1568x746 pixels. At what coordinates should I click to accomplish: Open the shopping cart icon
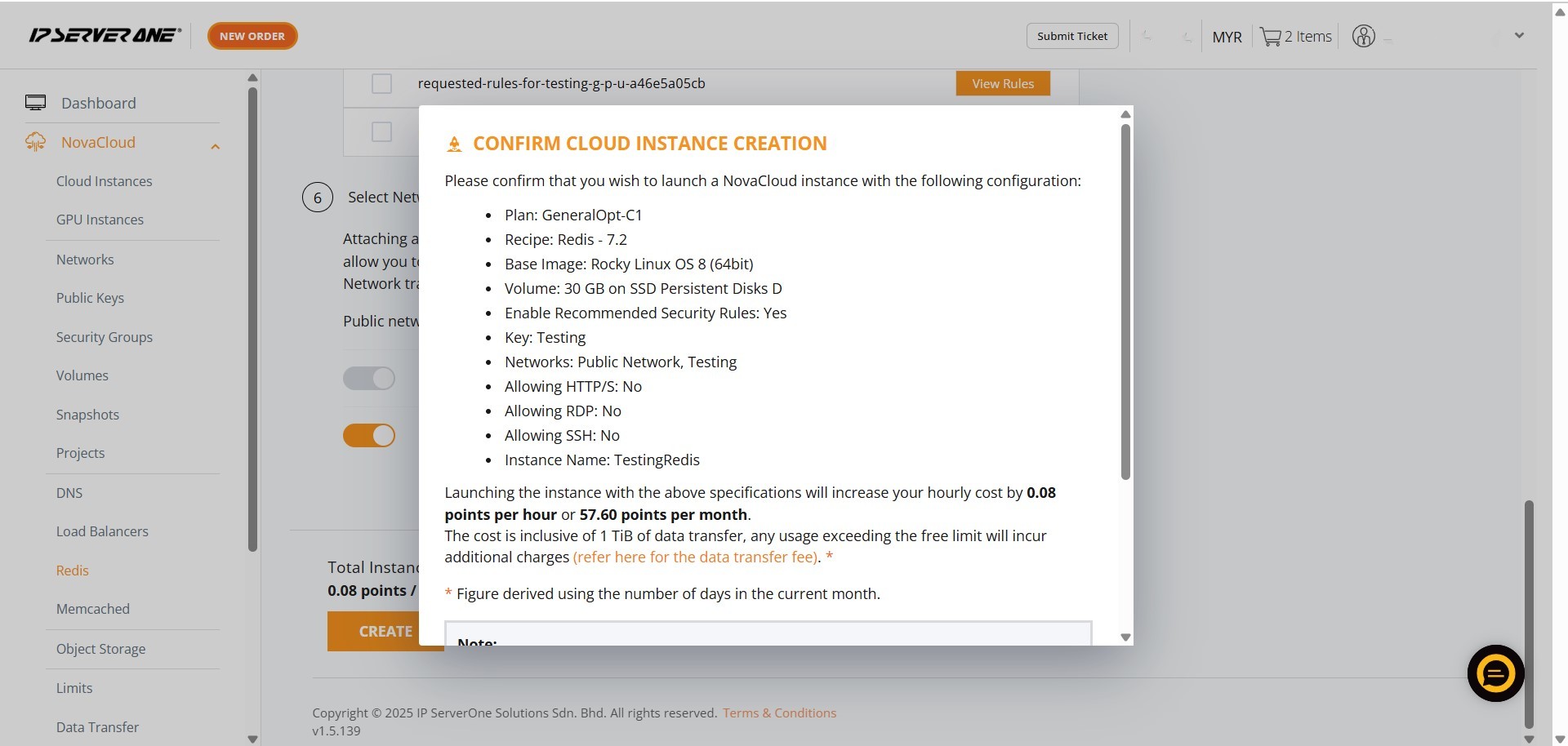pyautogui.click(x=1270, y=37)
